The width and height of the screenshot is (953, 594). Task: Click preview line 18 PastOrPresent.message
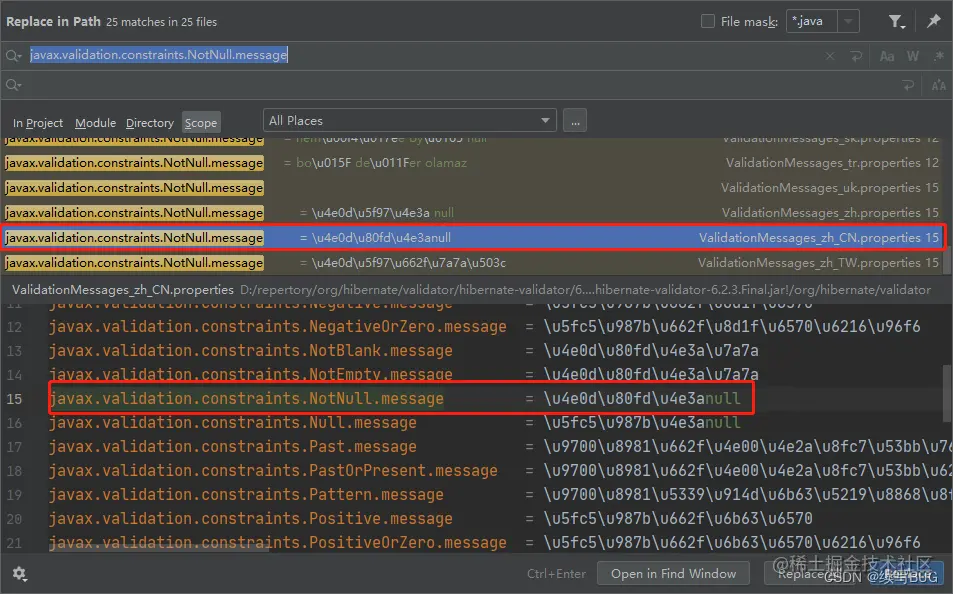pos(273,471)
